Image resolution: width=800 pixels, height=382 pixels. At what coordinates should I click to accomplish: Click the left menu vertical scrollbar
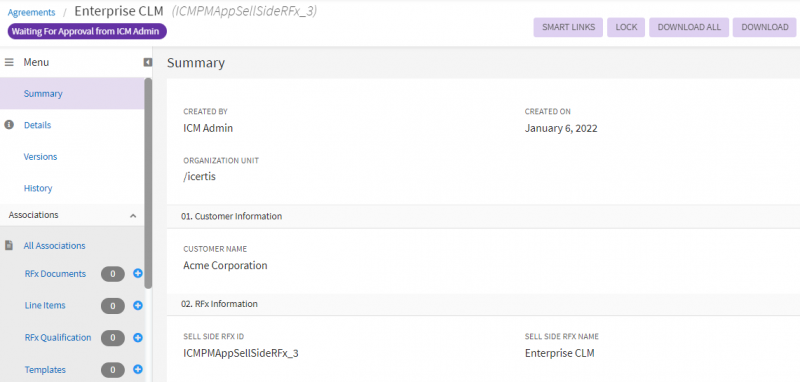148,184
